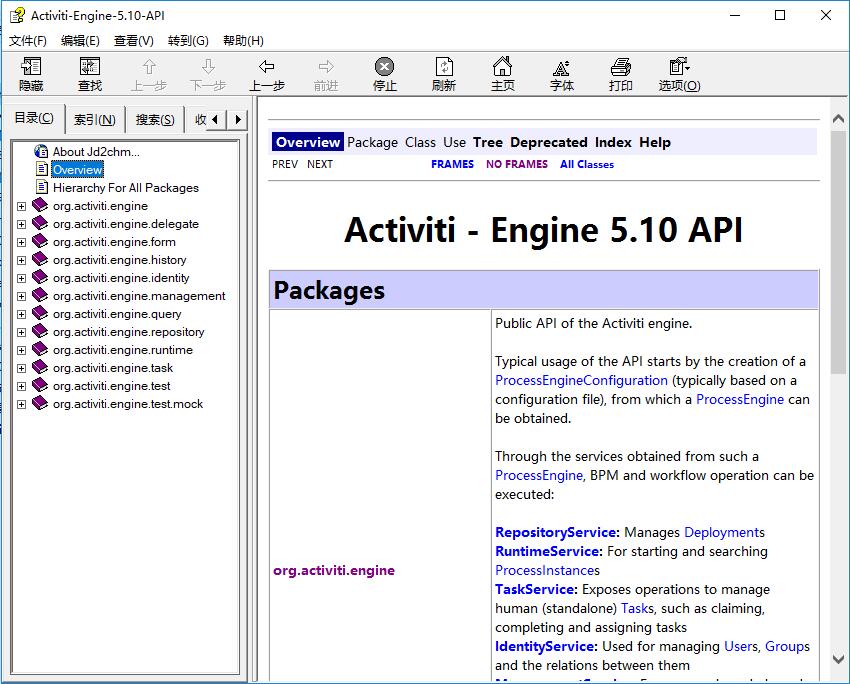Screen dimensions: 850x684
Task: Switch to the 索引(N) tab
Action: click(94, 118)
